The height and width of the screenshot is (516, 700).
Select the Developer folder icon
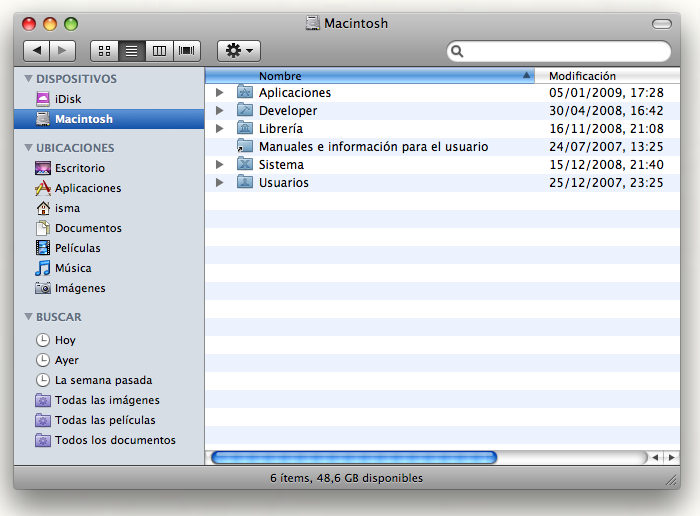point(245,109)
